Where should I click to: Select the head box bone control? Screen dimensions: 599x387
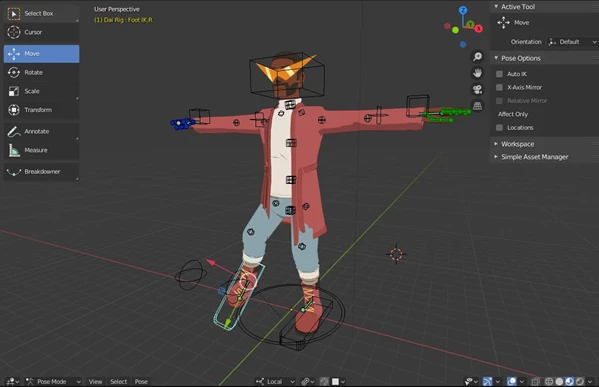coord(287,76)
